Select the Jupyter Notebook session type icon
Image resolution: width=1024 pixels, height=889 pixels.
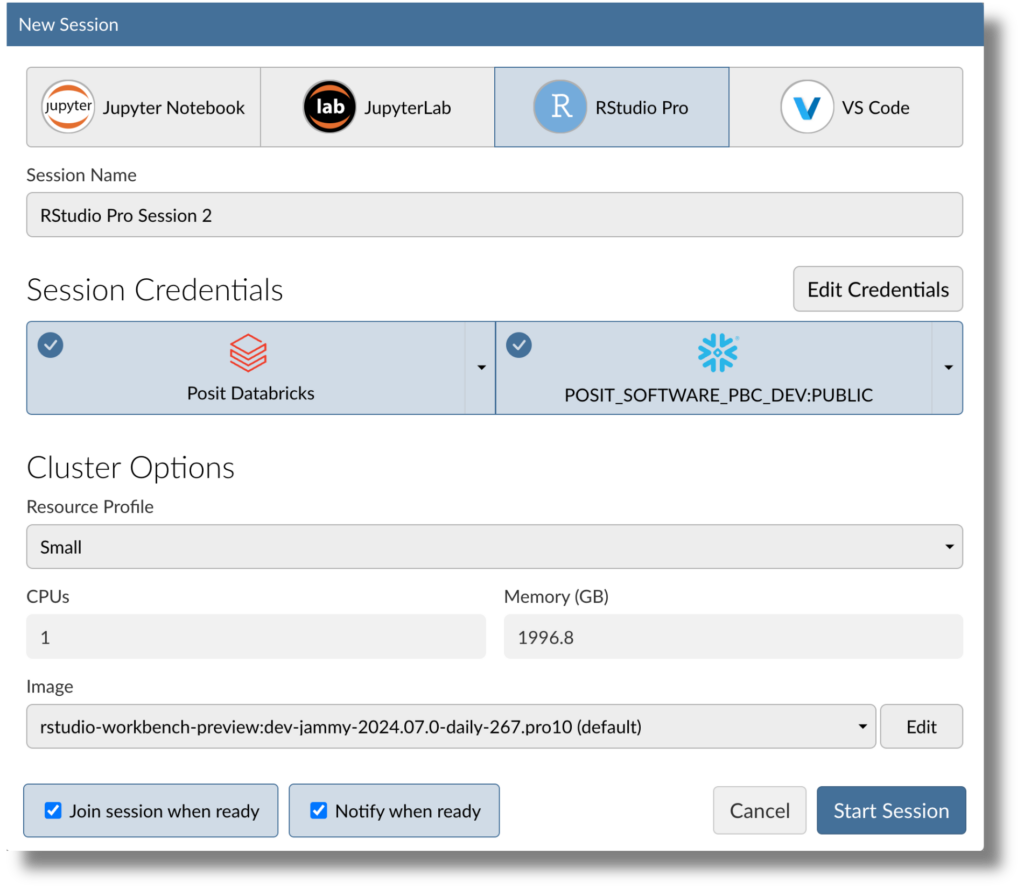[67, 106]
